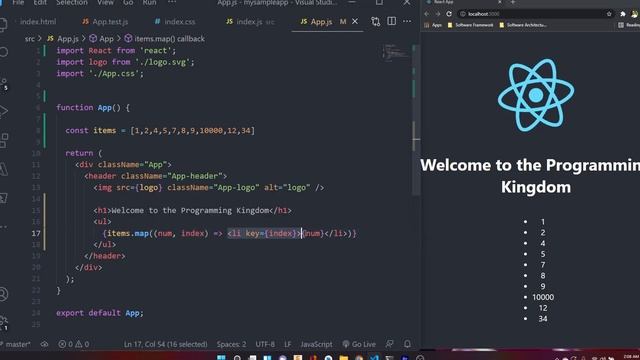Switch to the App.test.js tab

pyautogui.click(x=105, y=22)
